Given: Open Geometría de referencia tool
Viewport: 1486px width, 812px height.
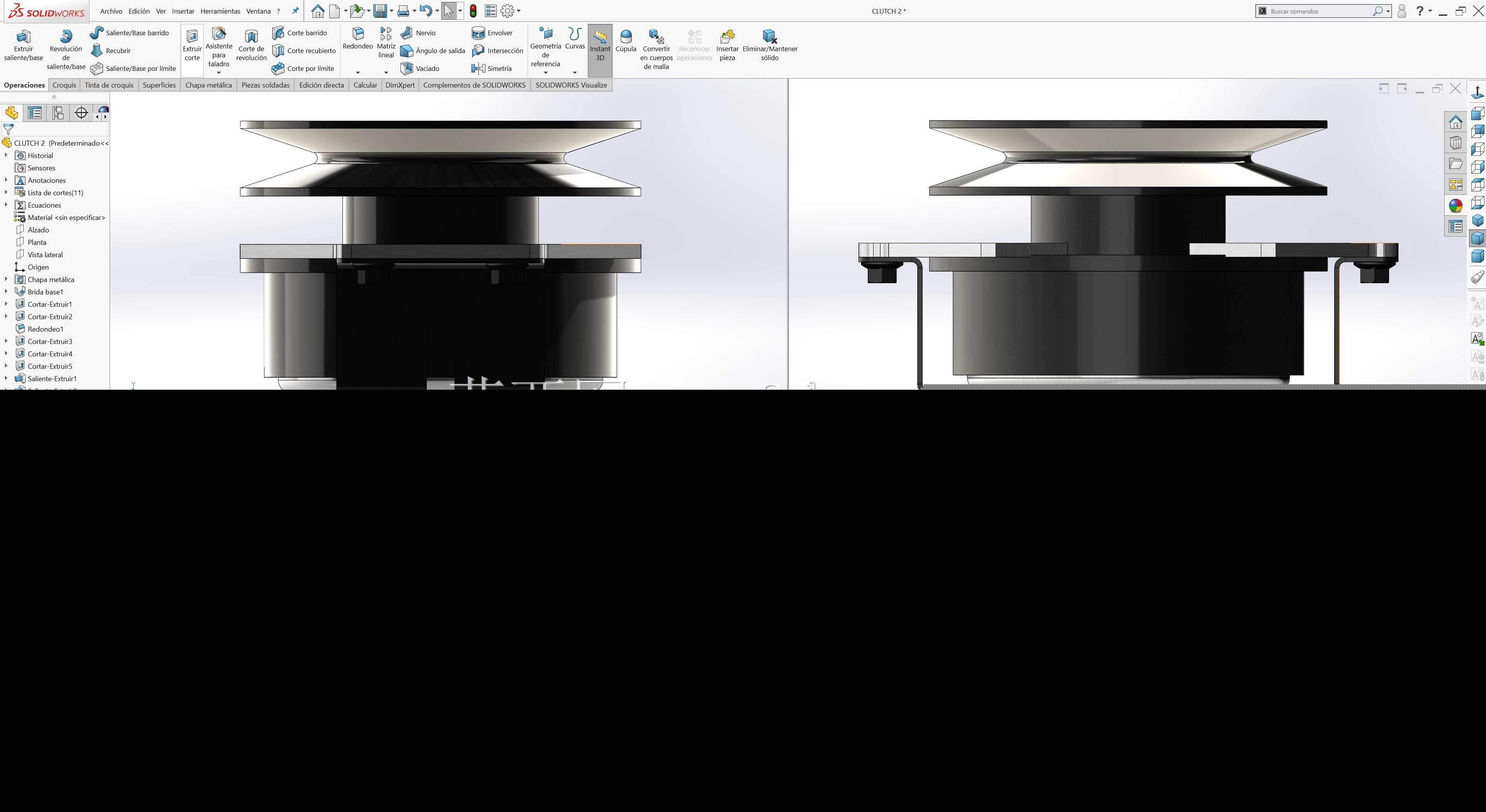Looking at the screenshot, I should tap(545, 47).
